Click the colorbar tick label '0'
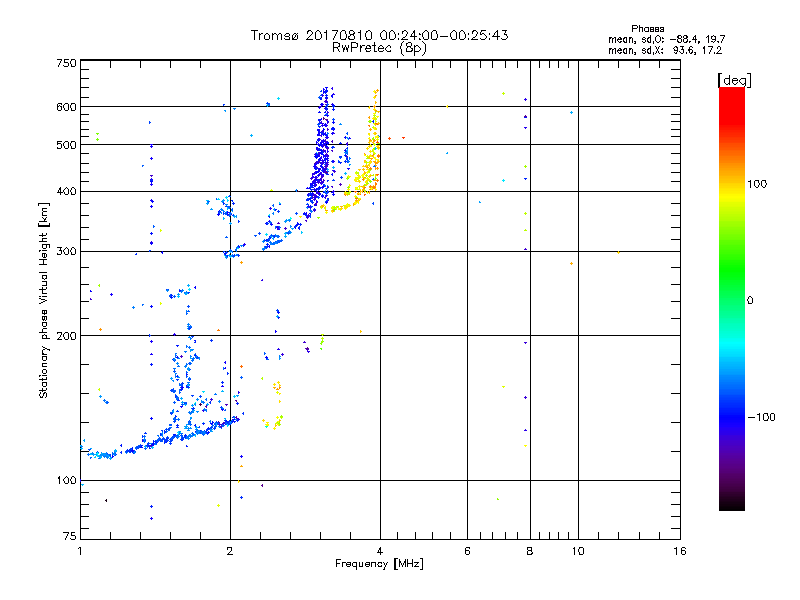Viewport: 800px width, 600px height. coord(750,301)
